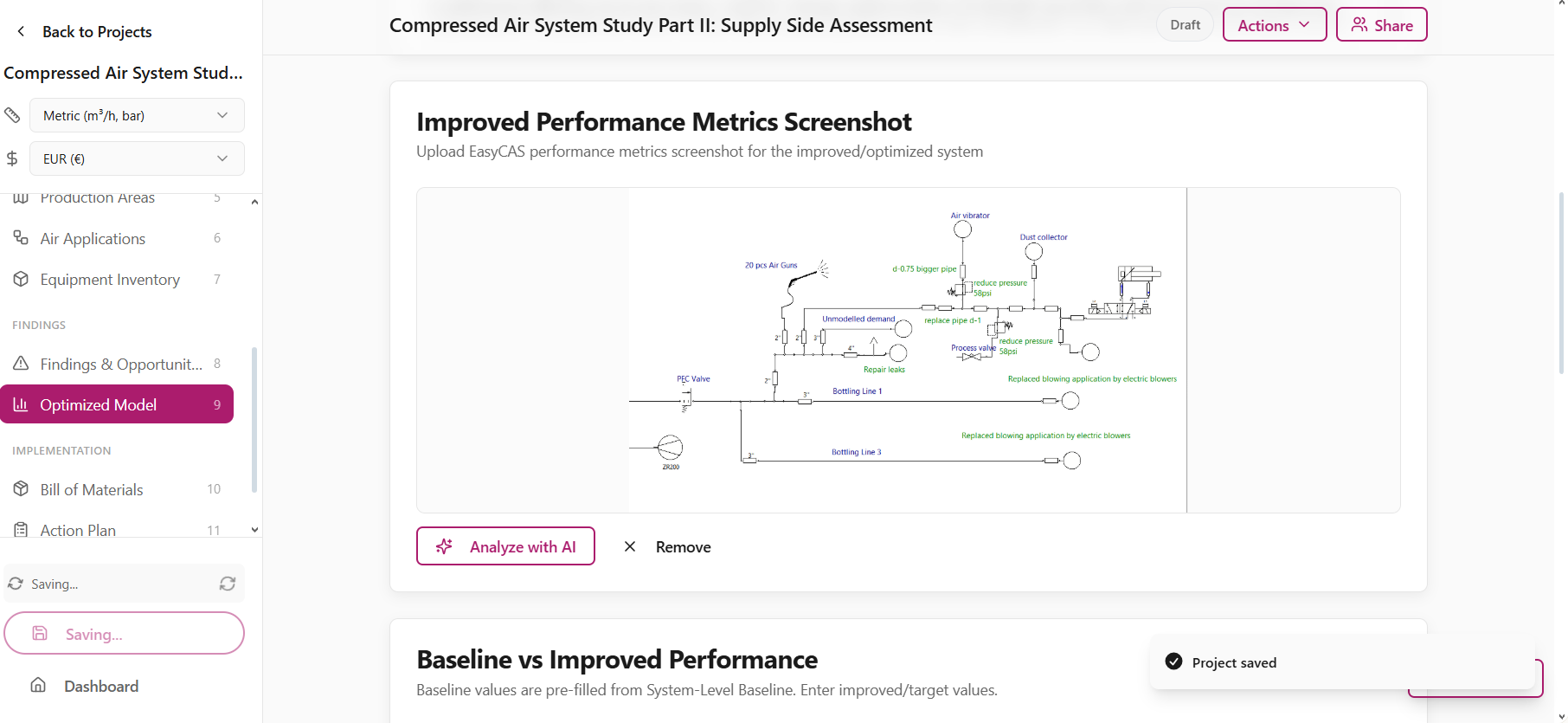Click the Back to Projects arrow icon
Image resolution: width=1568 pixels, height=723 pixels.
tap(21, 31)
